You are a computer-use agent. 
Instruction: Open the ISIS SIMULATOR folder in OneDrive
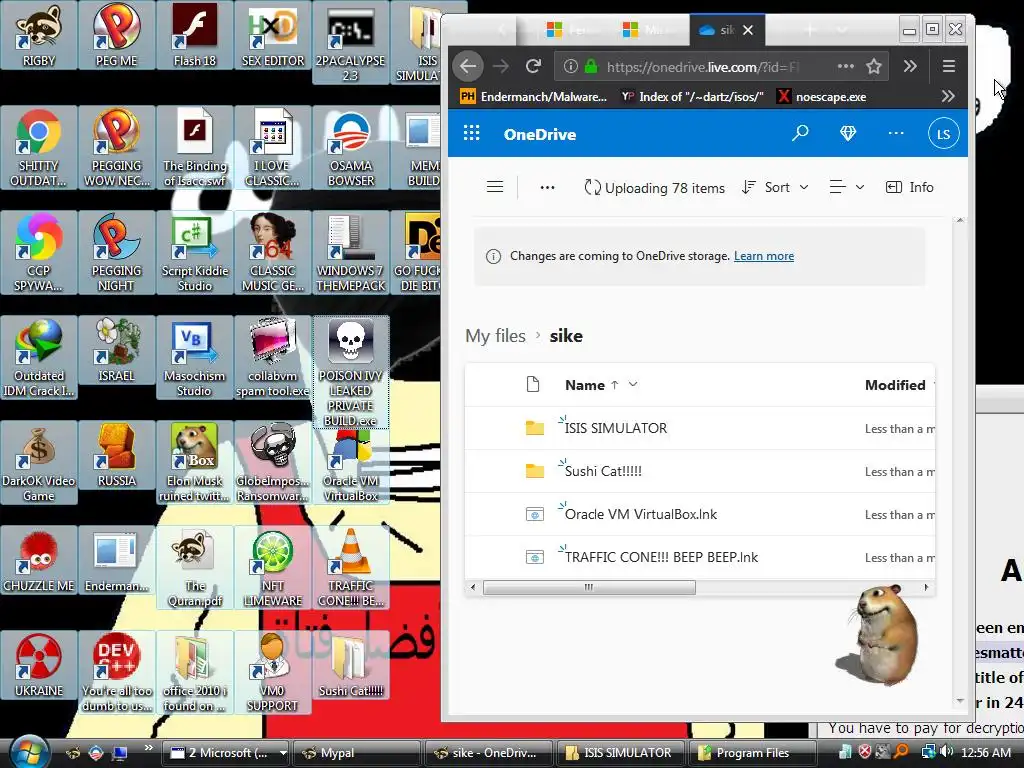click(615, 428)
